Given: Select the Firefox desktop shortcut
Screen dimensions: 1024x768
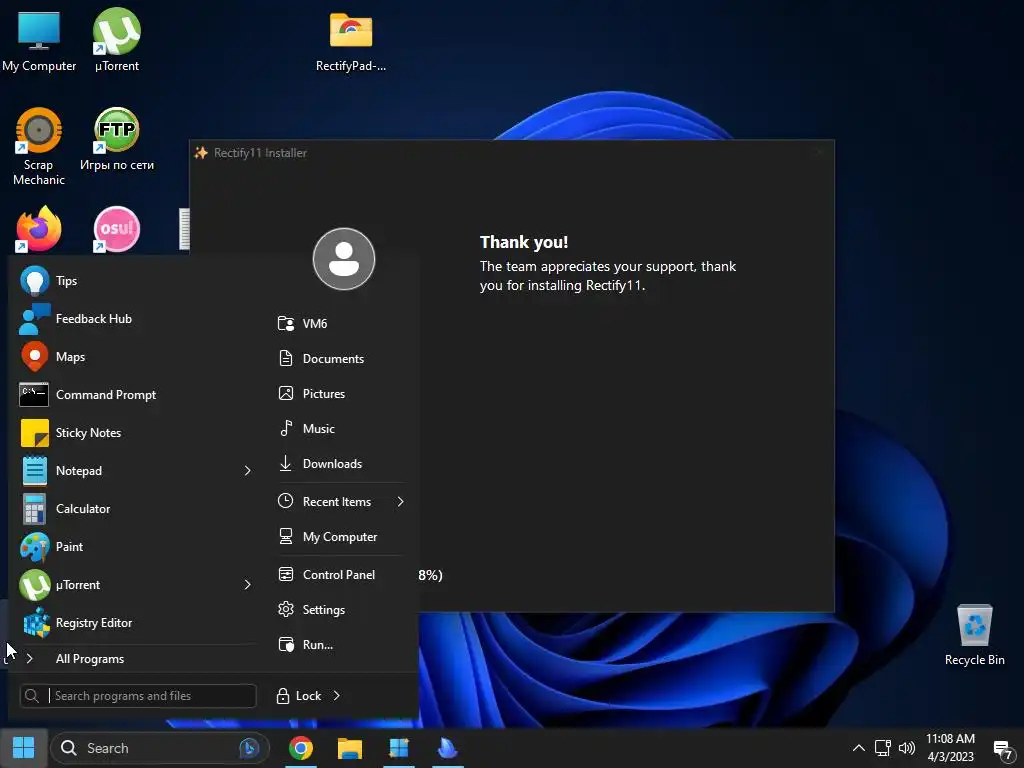Looking at the screenshot, I should click(x=39, y=229).
